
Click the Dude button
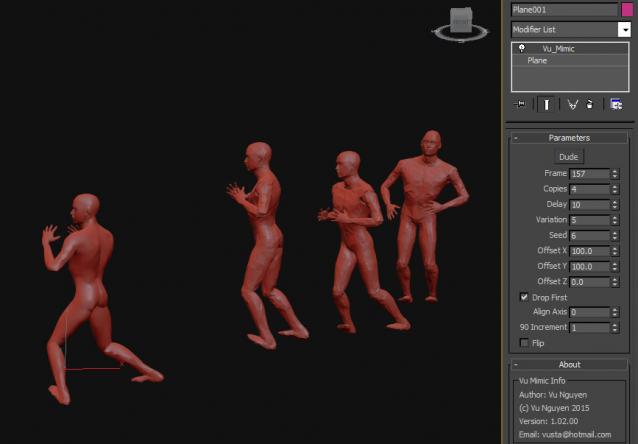coord(568,157)
